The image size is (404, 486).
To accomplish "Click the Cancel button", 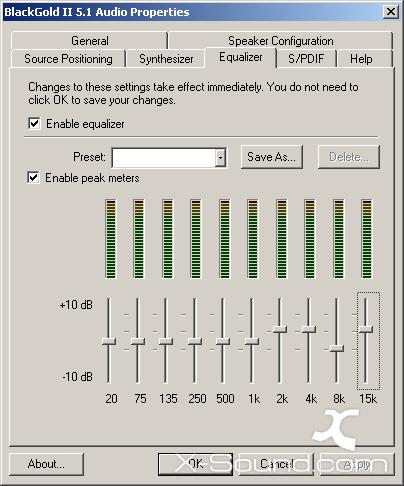I will click(x=276, y=464).
